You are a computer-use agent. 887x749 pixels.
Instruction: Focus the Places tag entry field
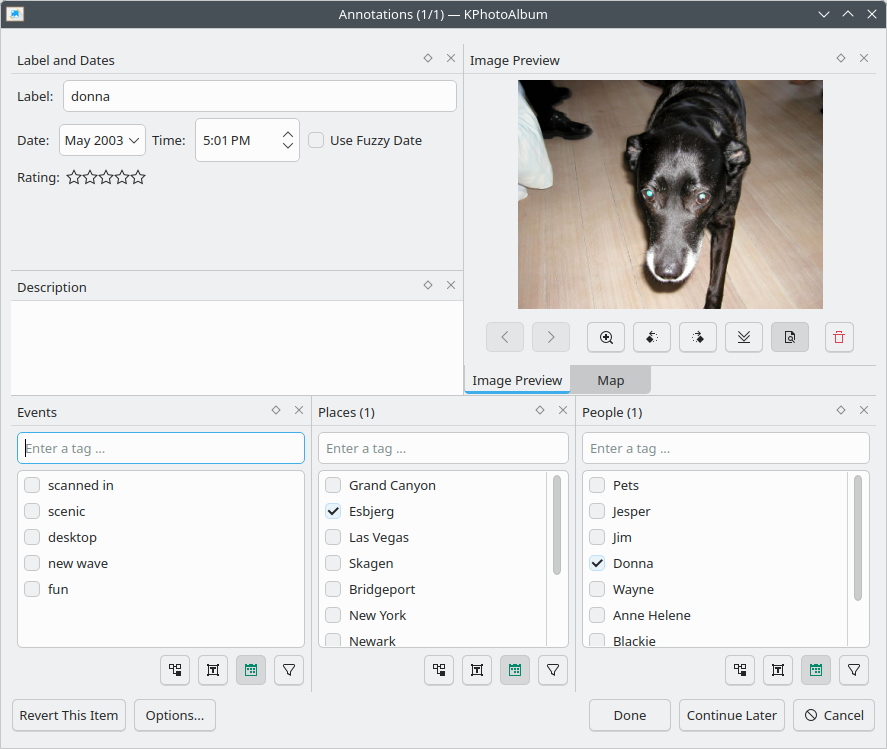coord(443,449)
